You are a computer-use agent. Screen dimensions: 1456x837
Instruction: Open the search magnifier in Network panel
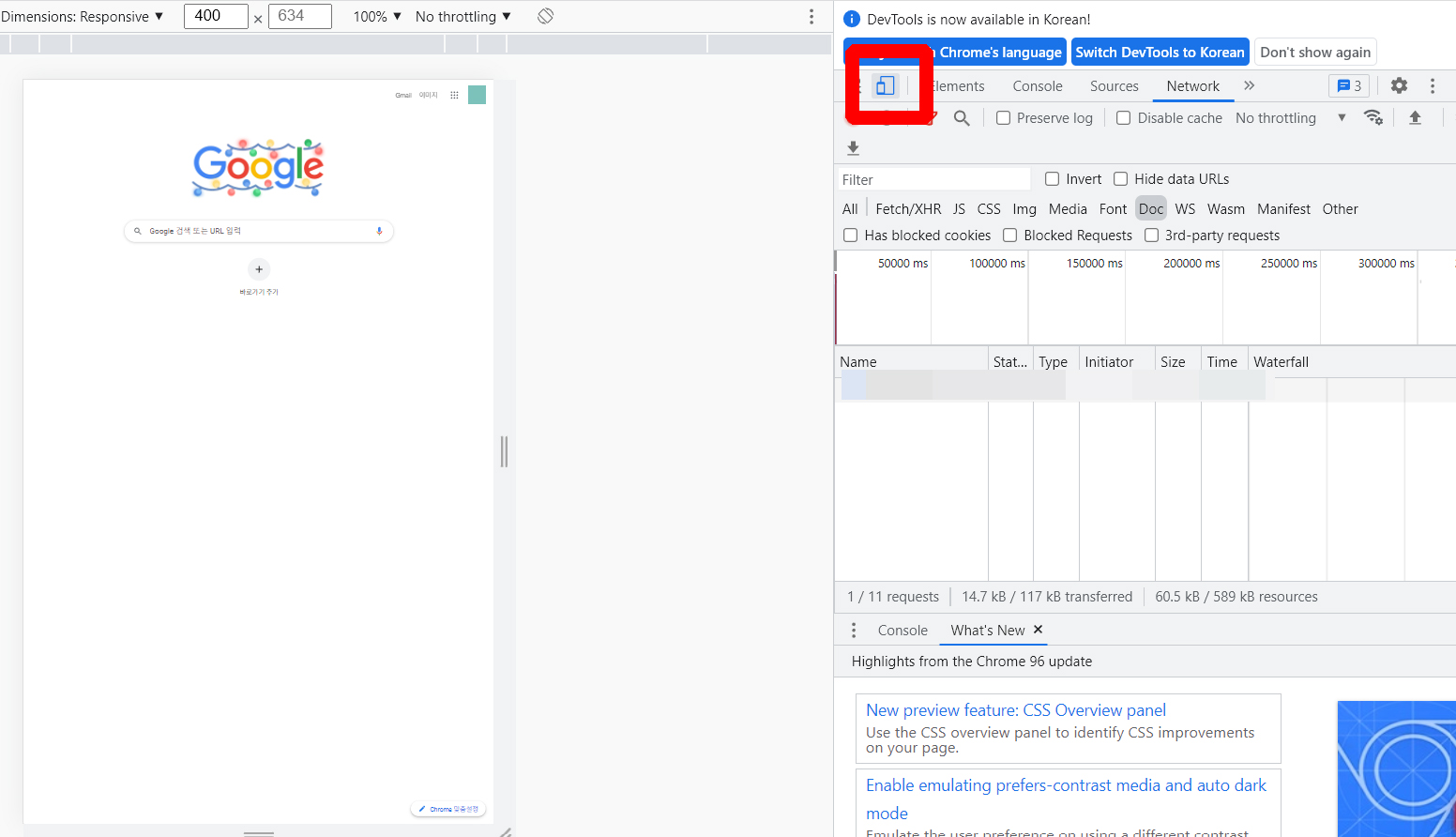(x=962, y=118)
